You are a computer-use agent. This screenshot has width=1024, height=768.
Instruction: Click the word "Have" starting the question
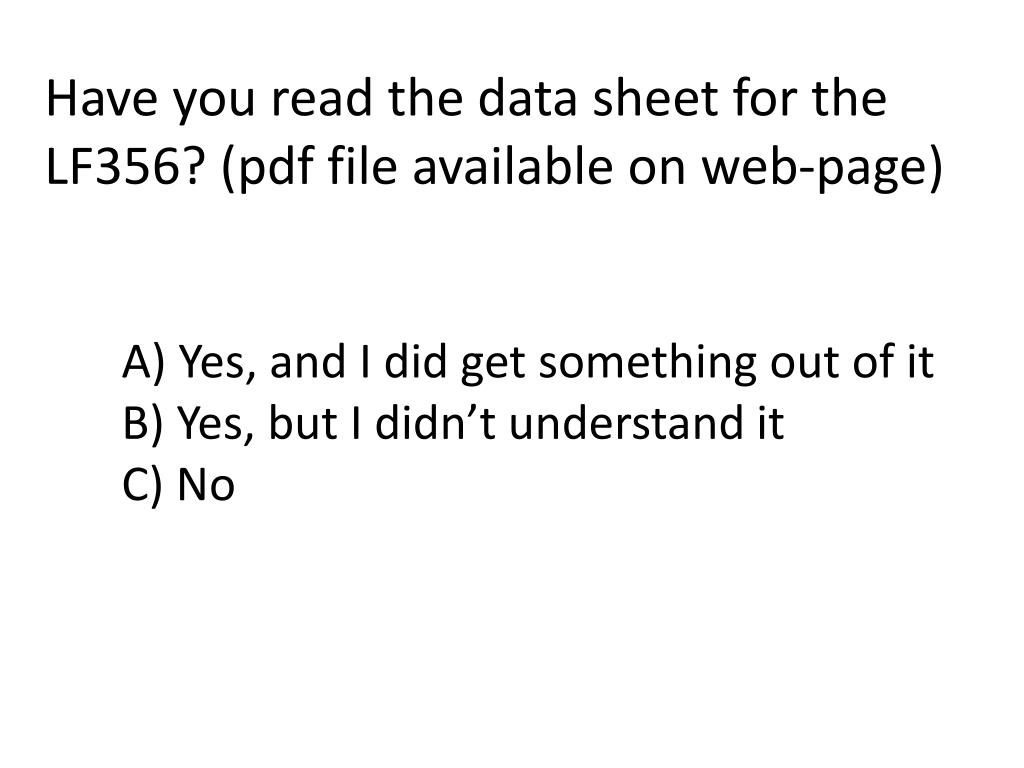[x=102, y=98]
